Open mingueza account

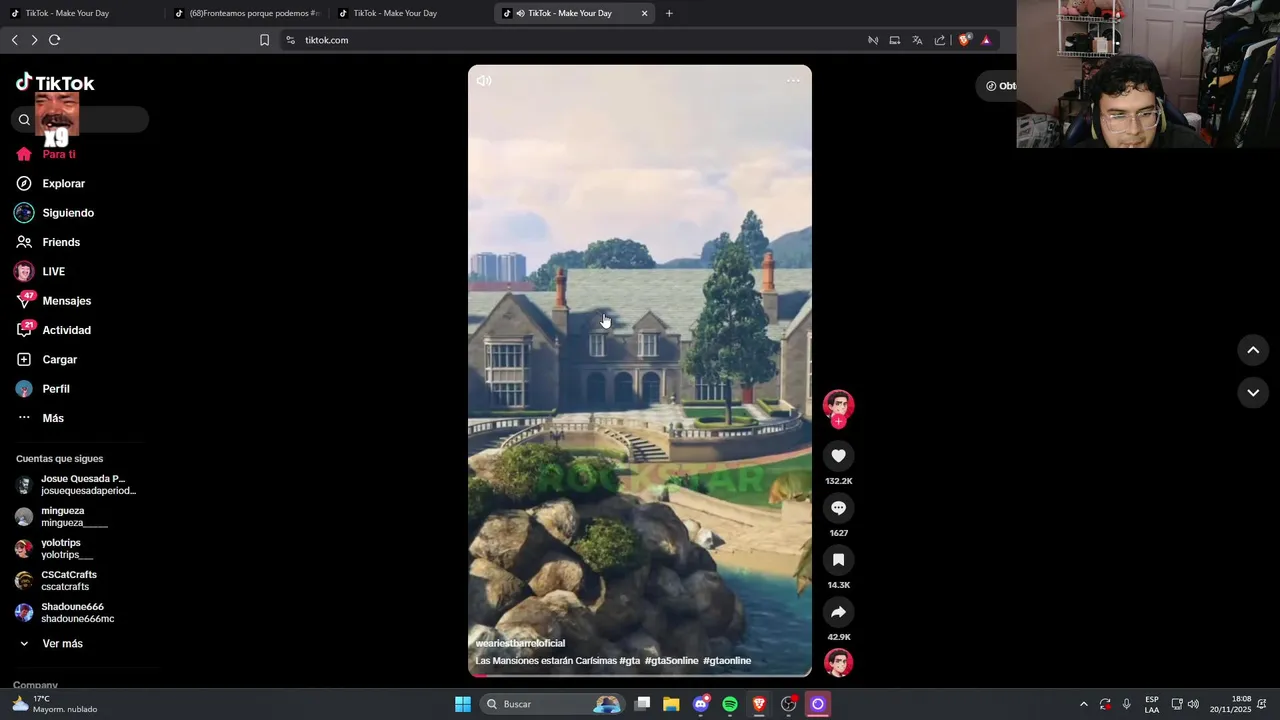click(x=62, y=517)
